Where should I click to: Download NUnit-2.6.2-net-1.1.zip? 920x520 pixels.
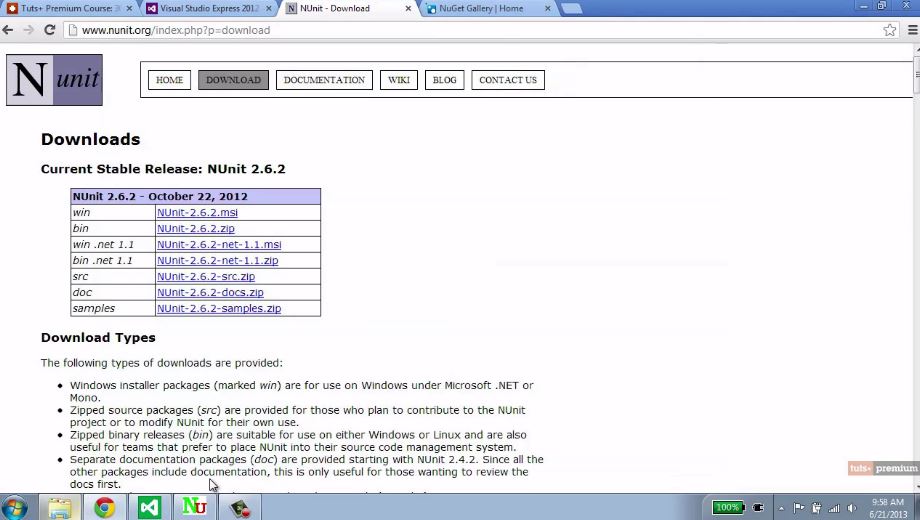click(218, 260)
